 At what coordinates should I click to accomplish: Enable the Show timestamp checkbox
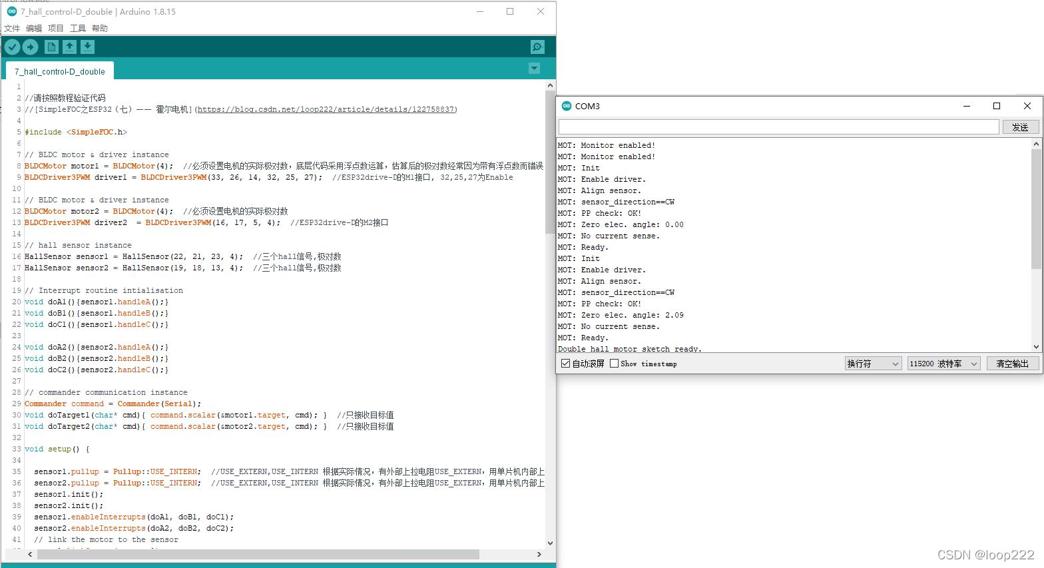click(x=614, y=364)
